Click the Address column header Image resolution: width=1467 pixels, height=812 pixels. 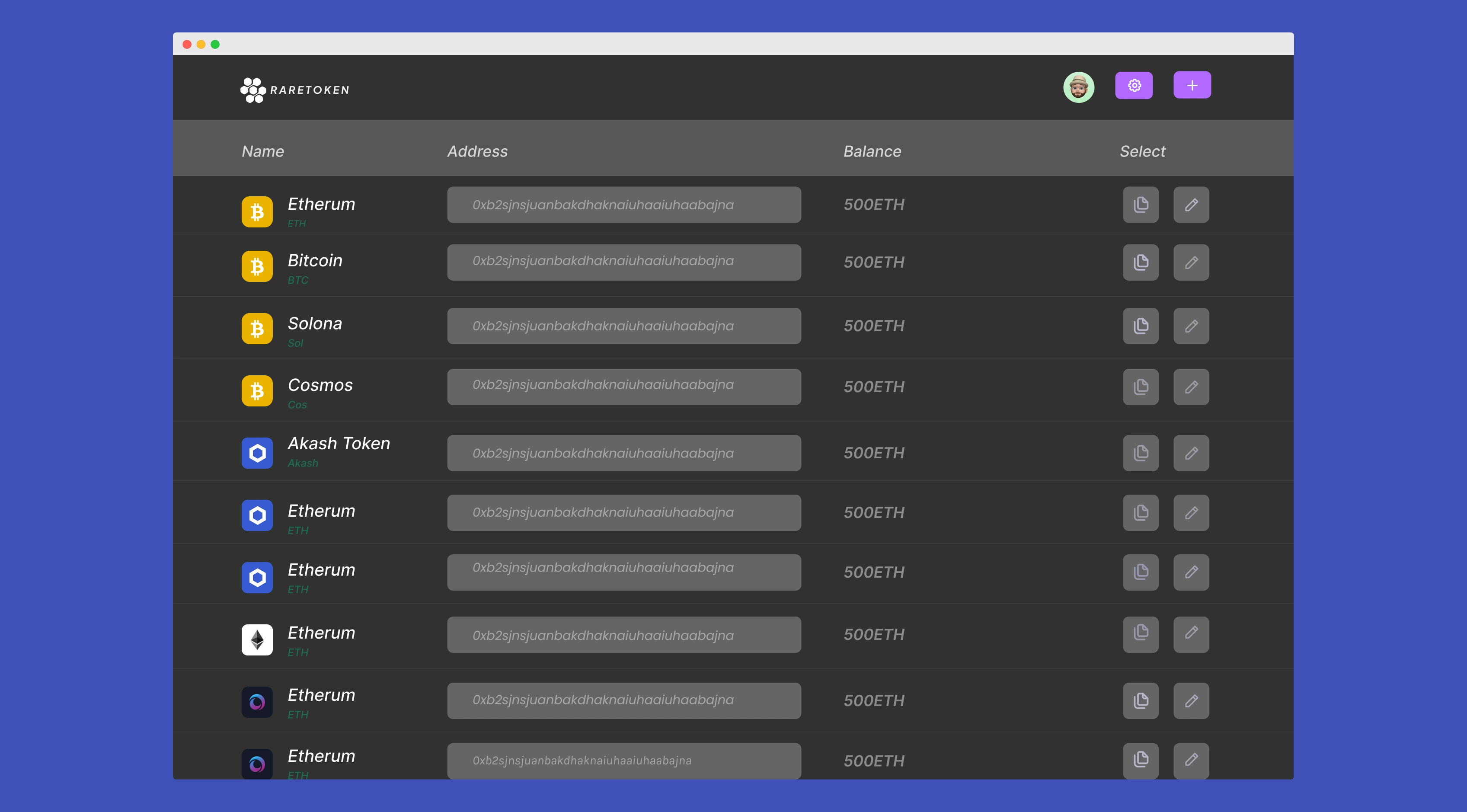[476, 151]
